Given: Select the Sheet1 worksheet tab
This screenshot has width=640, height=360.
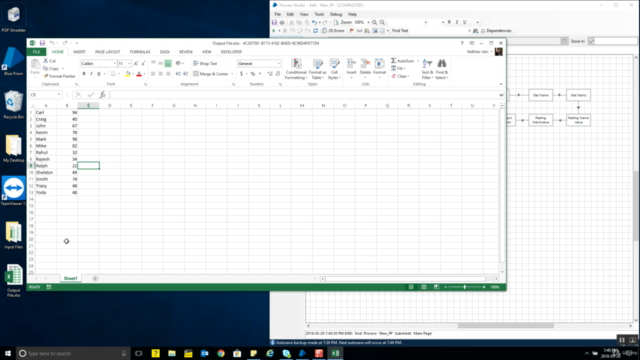Looking at the screenshot, I should [70, 278].
